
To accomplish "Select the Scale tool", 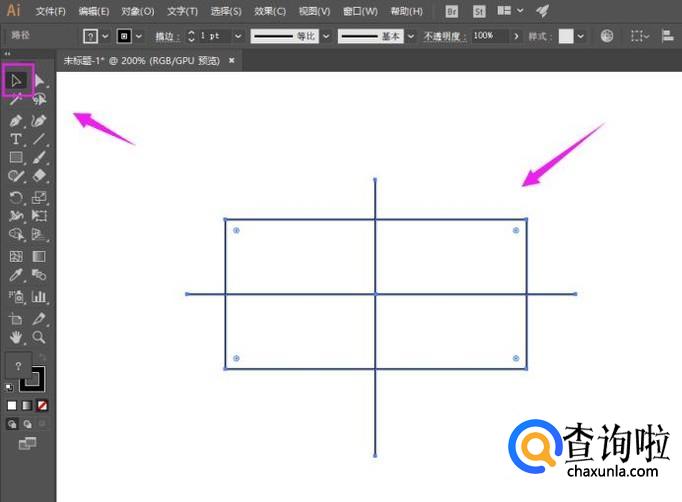I will [x=39, y=198].
